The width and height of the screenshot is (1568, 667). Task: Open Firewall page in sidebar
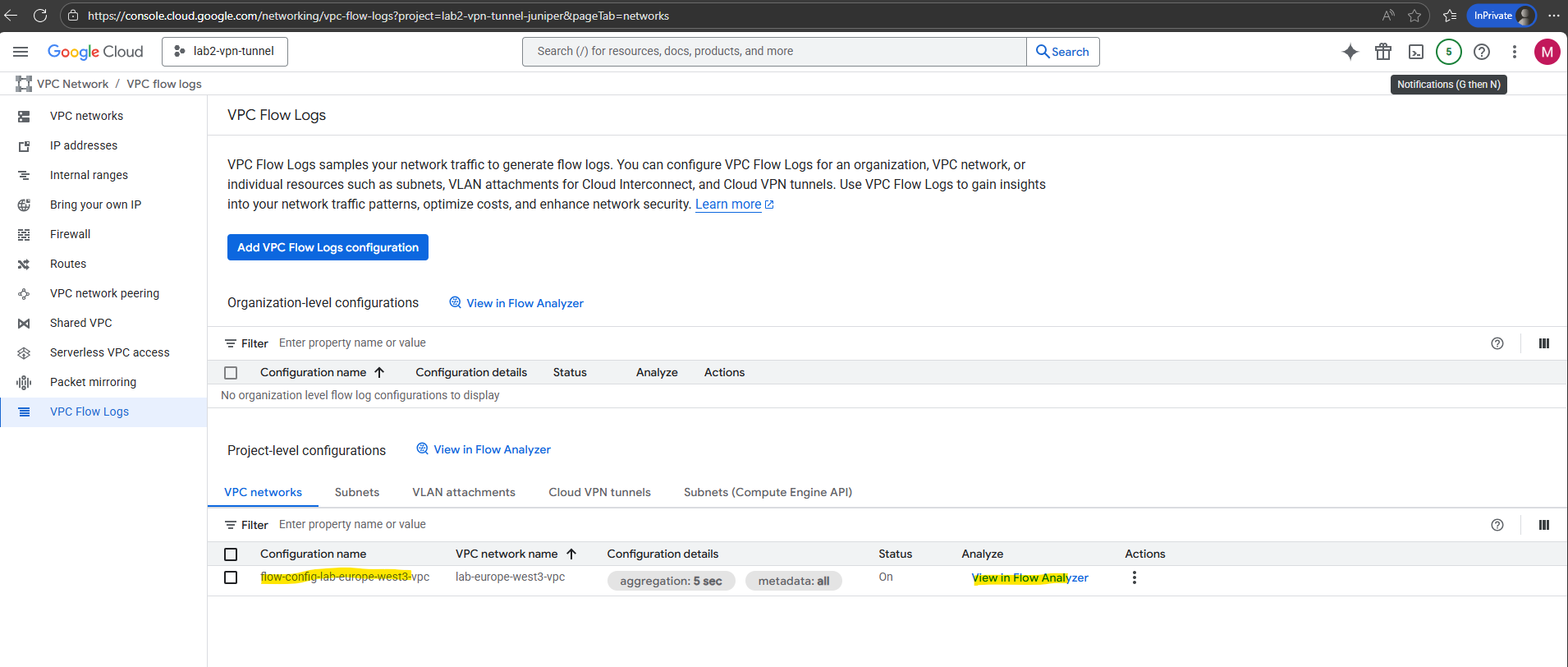[x=103, y=235]
